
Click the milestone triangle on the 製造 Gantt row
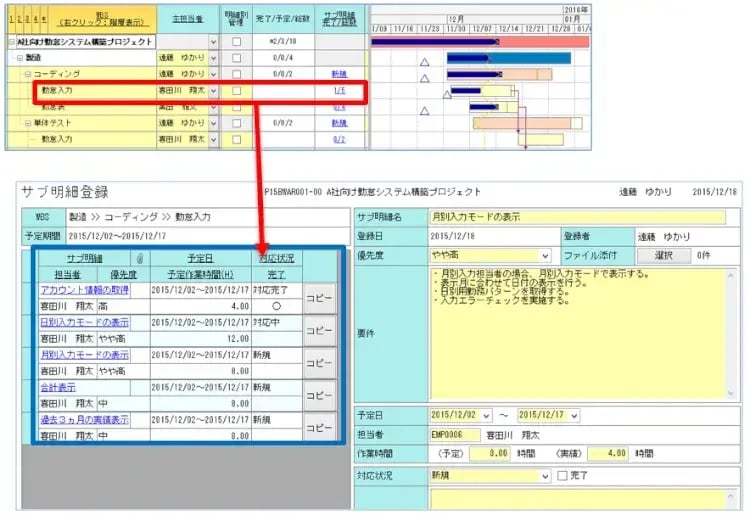click(425, 61)
